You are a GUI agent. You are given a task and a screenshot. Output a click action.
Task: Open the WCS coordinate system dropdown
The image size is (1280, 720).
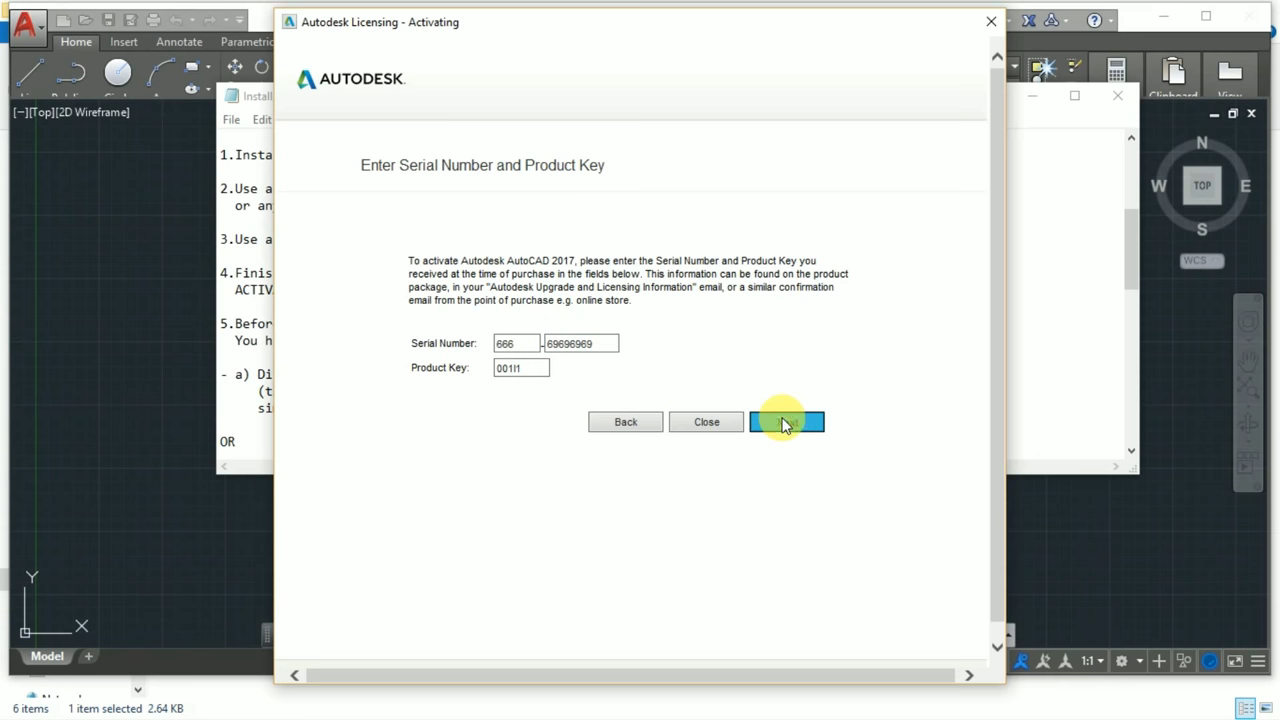1202,261
